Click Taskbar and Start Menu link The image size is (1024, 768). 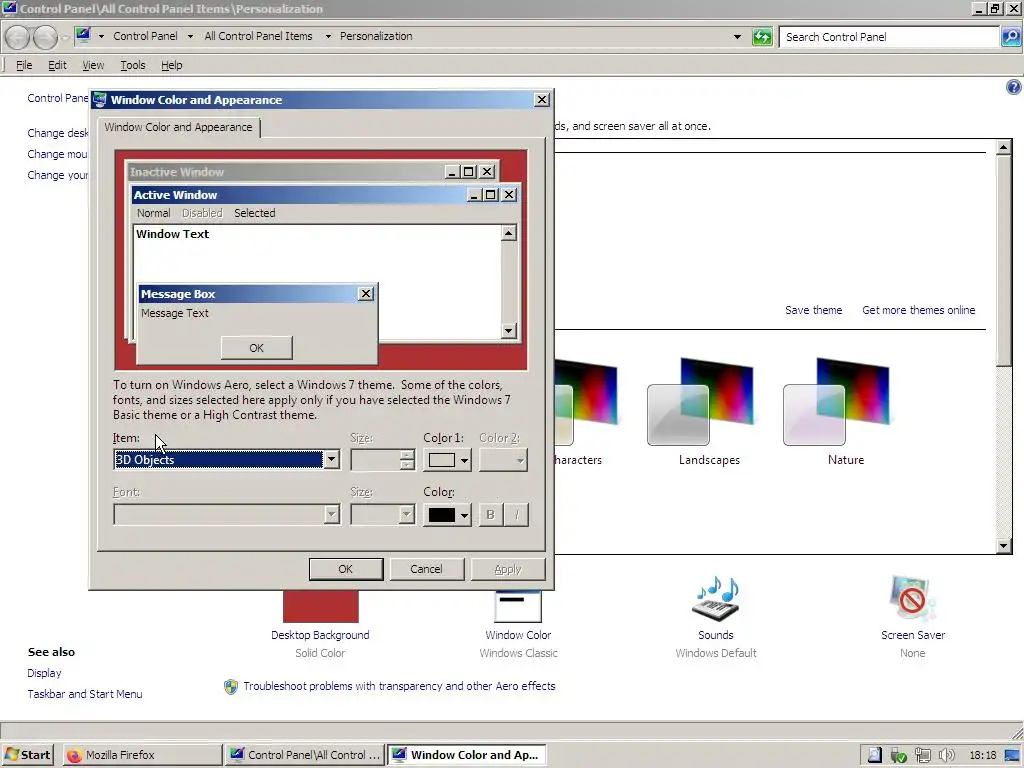click(x=85, y=694)
